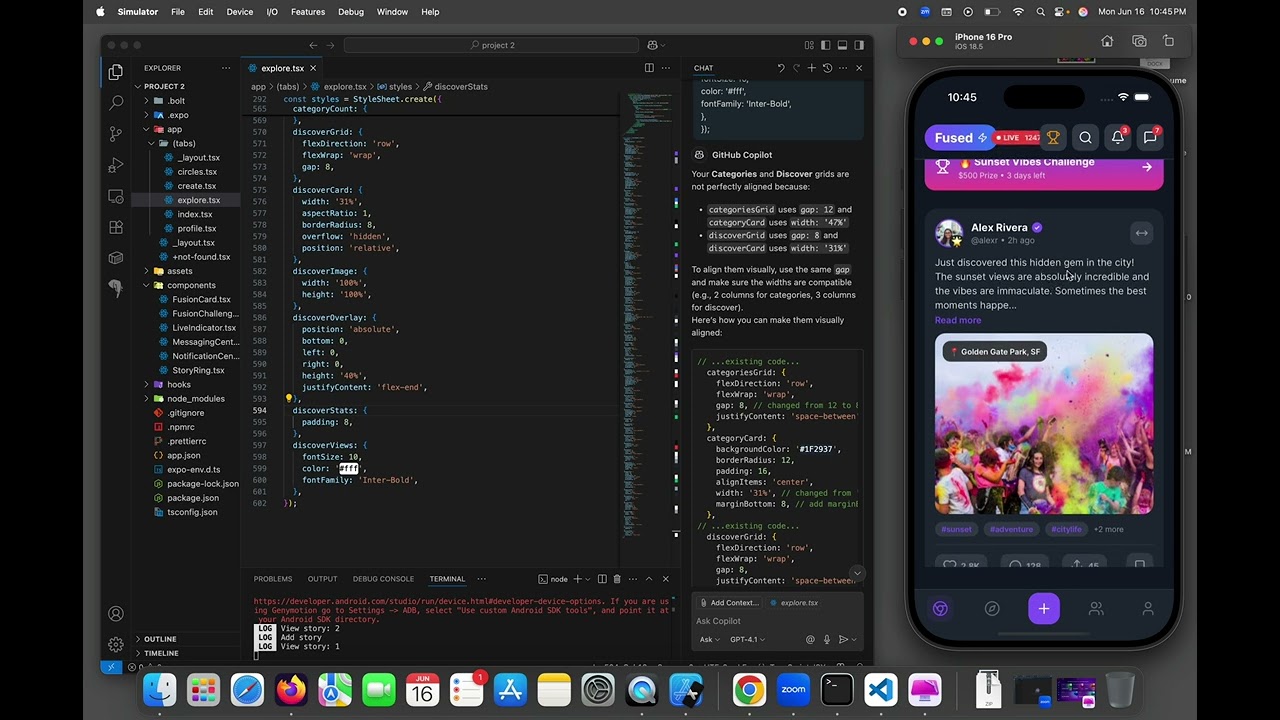This screenshot has width=1280, height=720.
Task: Open Chrome from the Dock
Action: [x=749, y=690]
